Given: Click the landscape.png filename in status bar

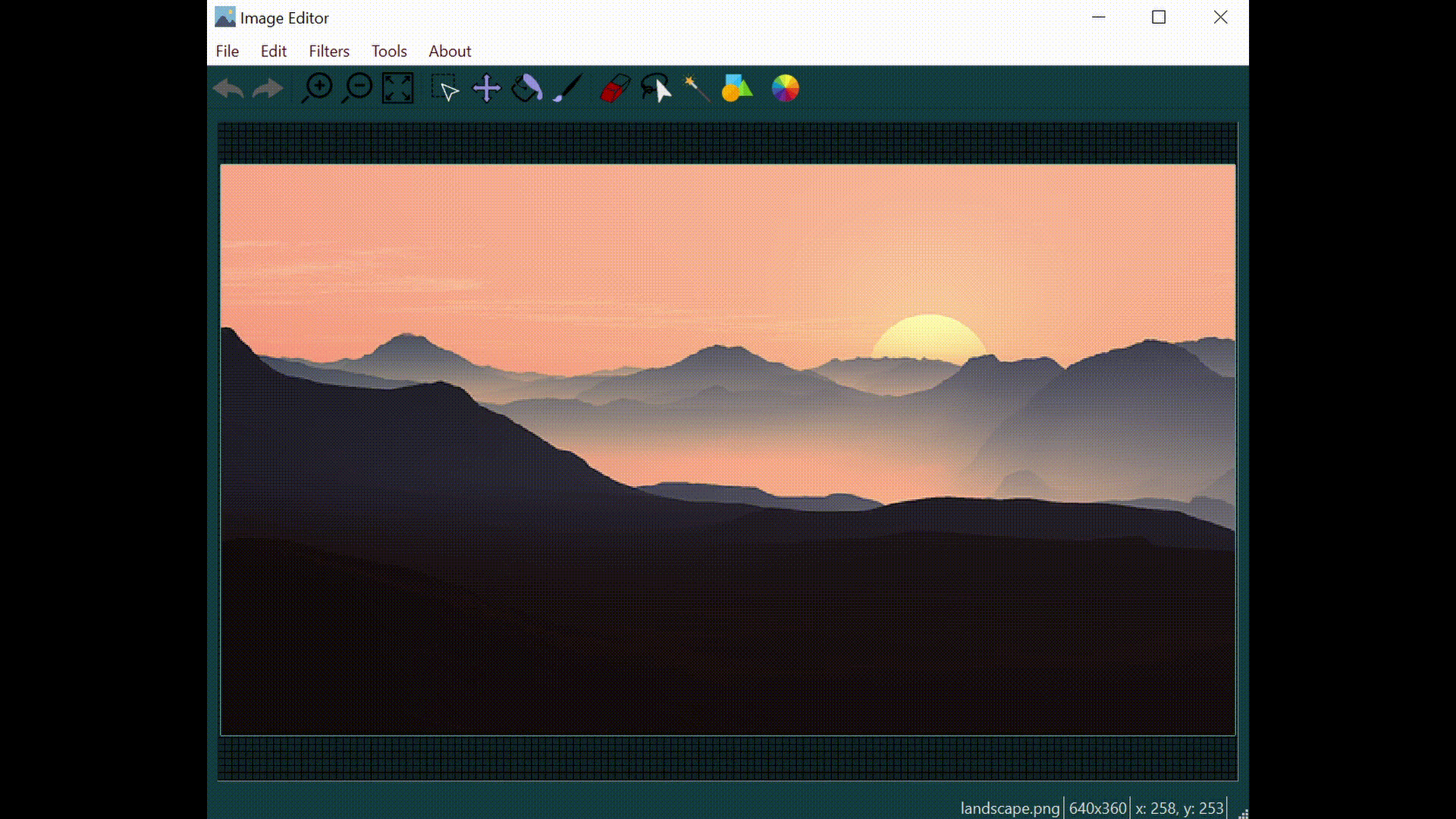Looking at the screenshot, I should tap(1010, 808).
